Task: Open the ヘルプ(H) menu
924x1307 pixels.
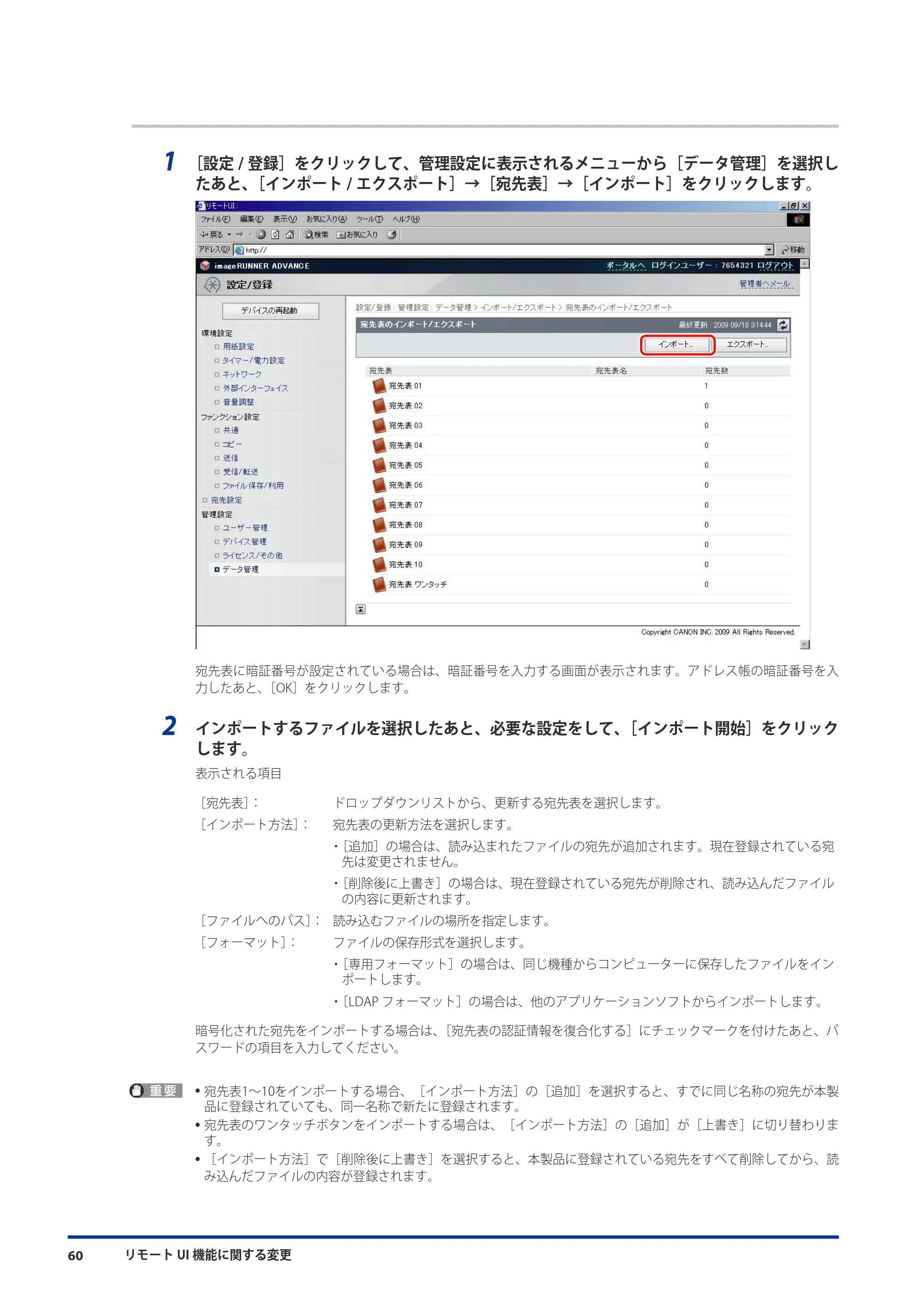Action: coord(406,219)
